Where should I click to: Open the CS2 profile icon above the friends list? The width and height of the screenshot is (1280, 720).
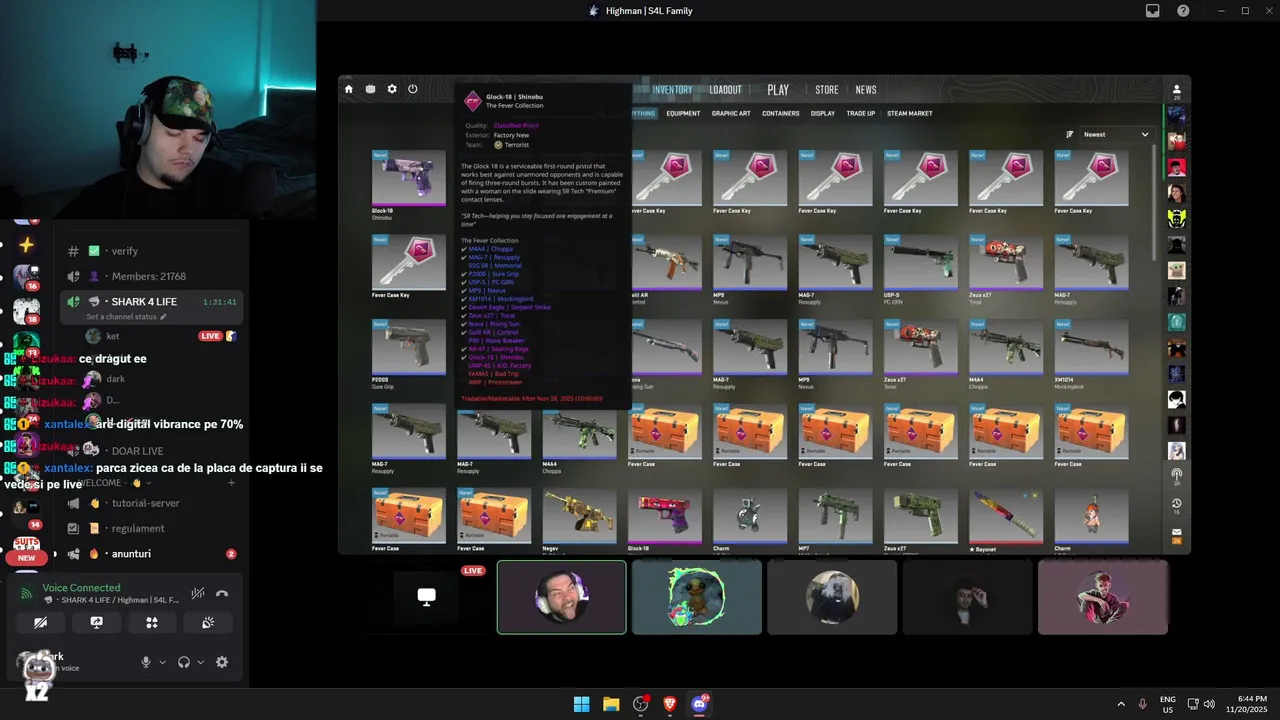point(1177,91)
